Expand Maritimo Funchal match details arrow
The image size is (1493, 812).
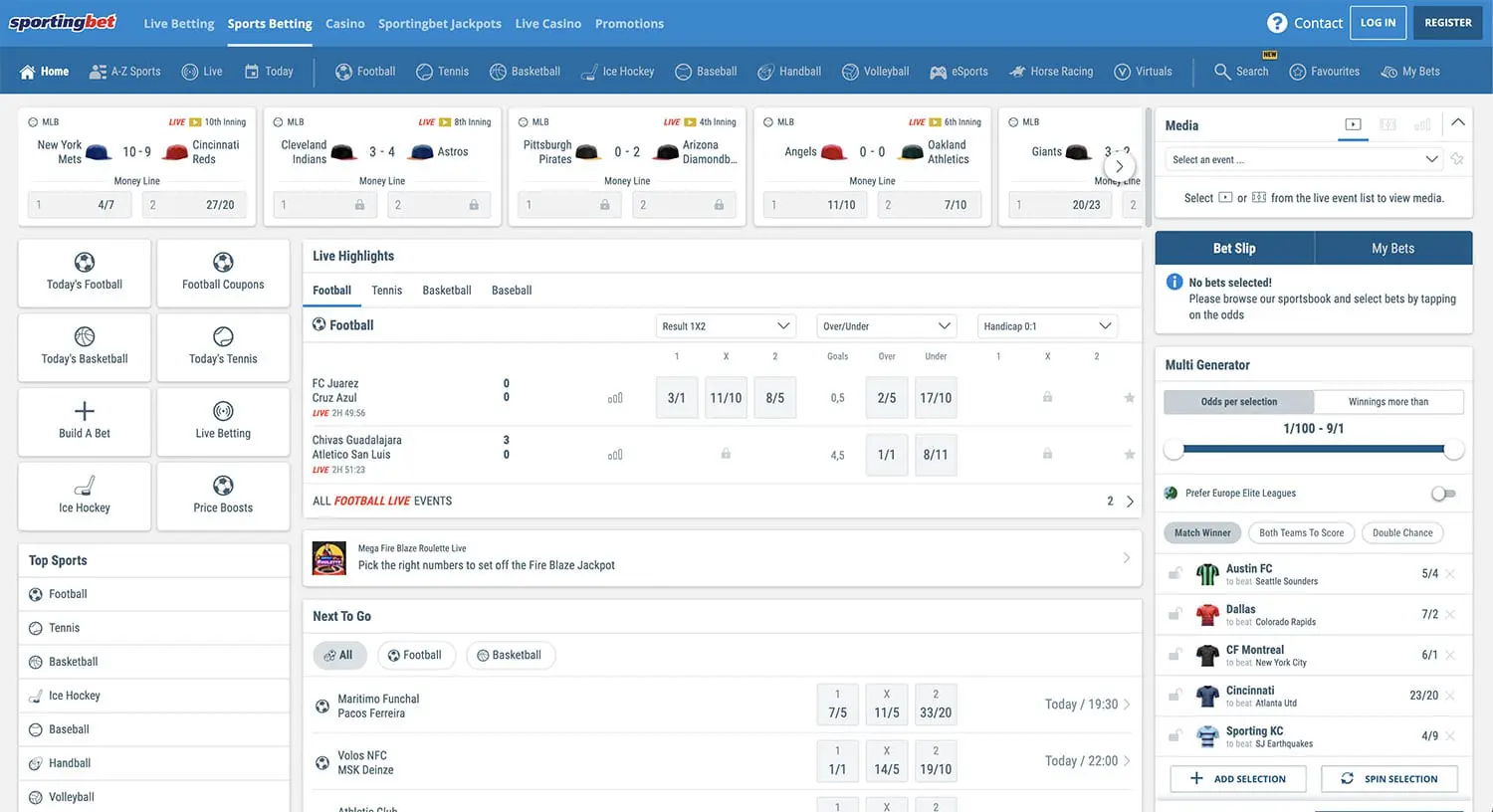tap(1127, 705)
